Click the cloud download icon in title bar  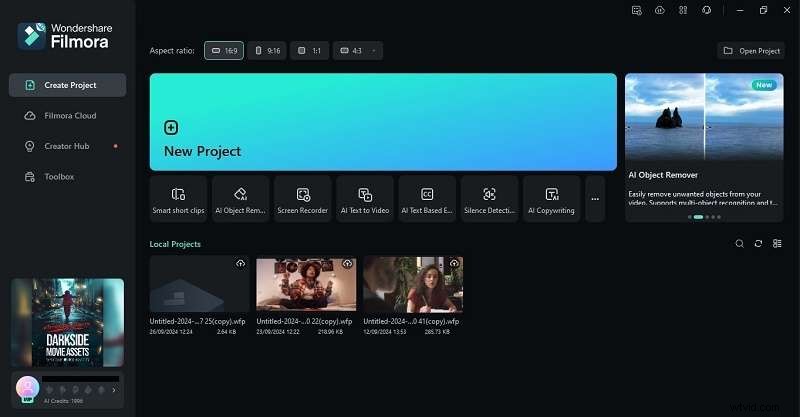click(659, 10)
